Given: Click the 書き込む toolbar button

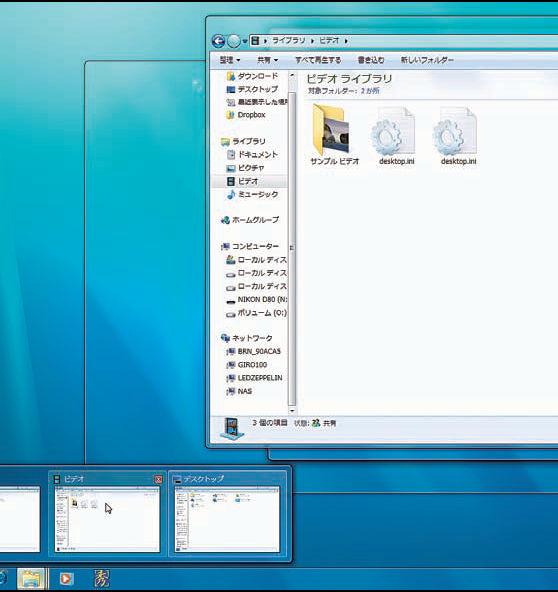Looking at the screenshot, I should point(371,60).
